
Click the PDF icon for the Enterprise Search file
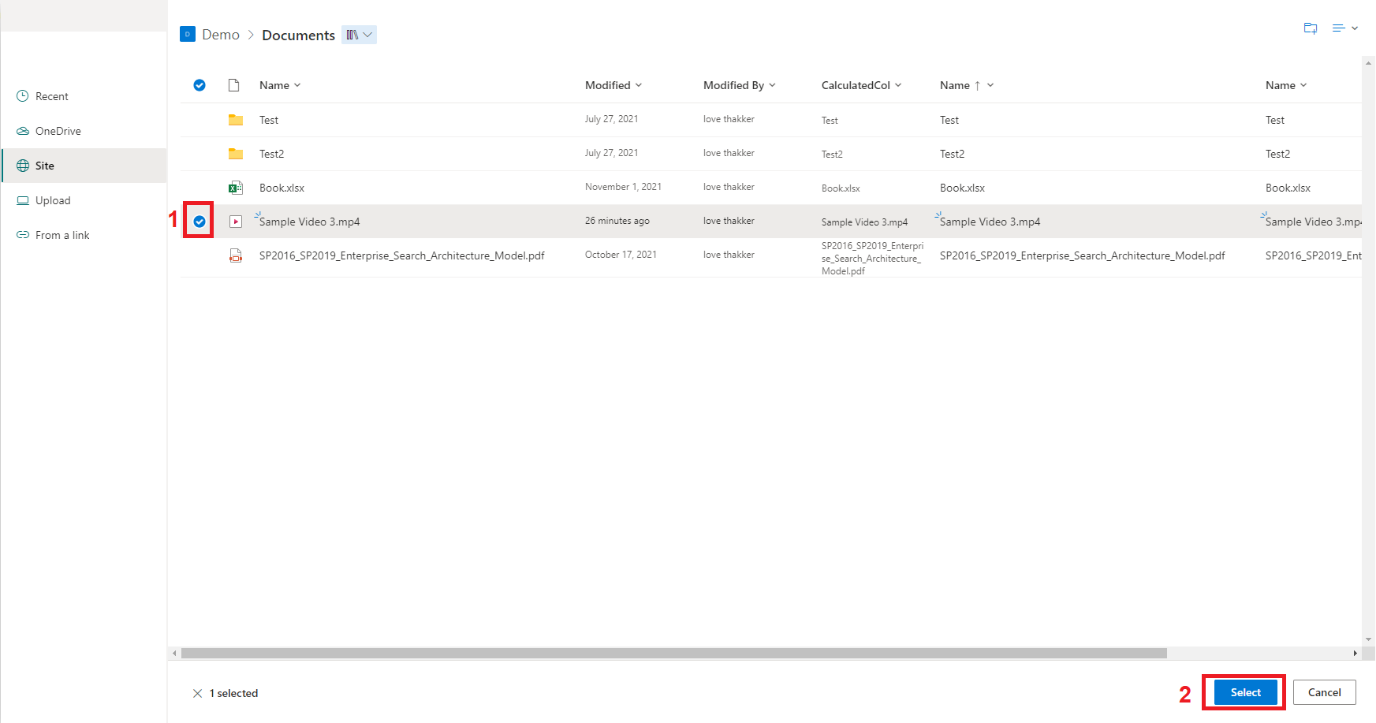(236, 255)
